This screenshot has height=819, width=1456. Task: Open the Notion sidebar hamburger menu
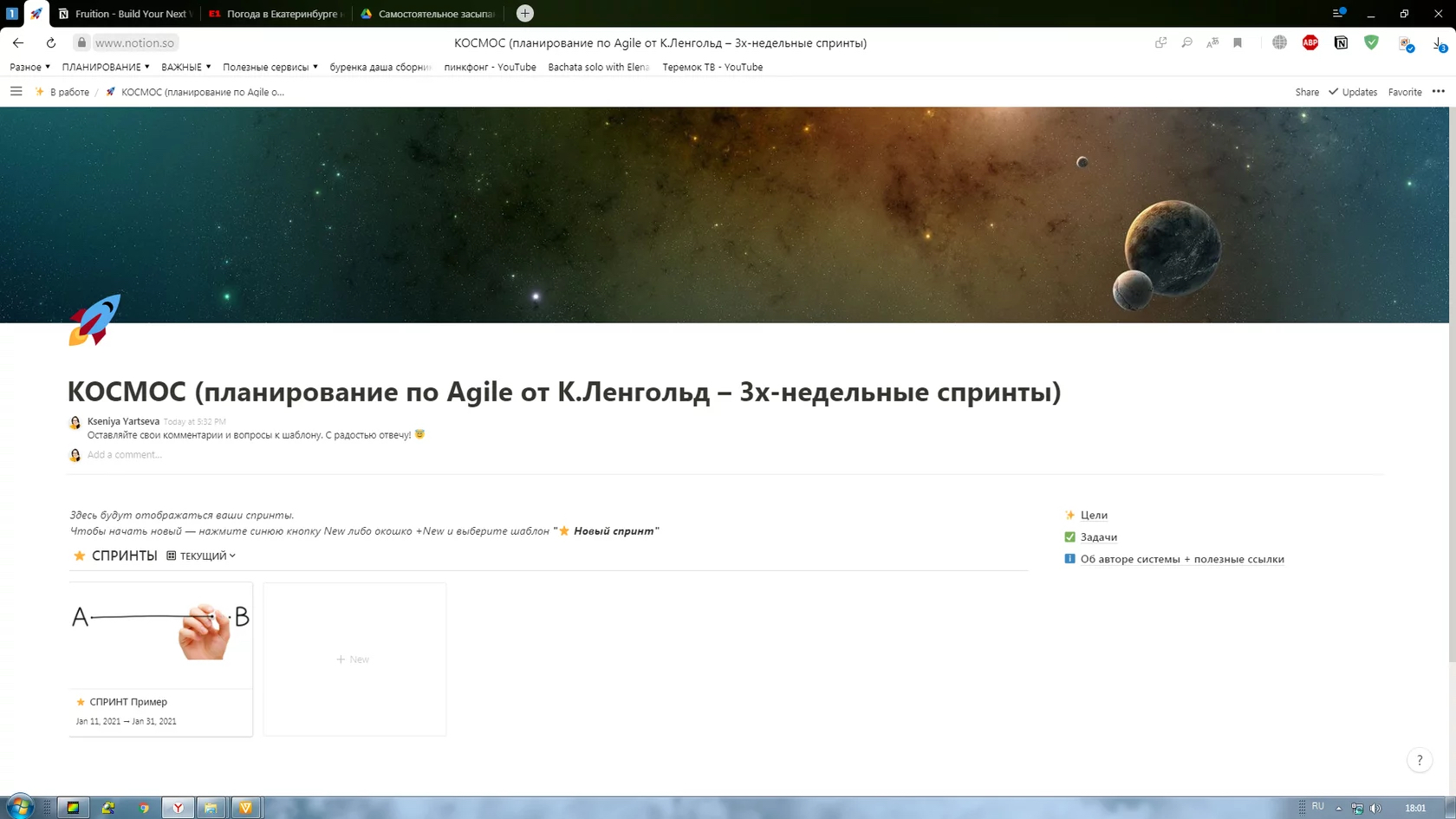pyautogui.click(x=16, y=91)
